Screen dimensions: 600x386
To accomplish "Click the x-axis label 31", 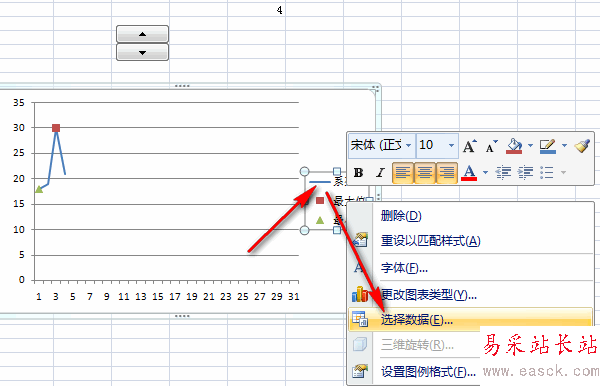I will tap(293, 296).
